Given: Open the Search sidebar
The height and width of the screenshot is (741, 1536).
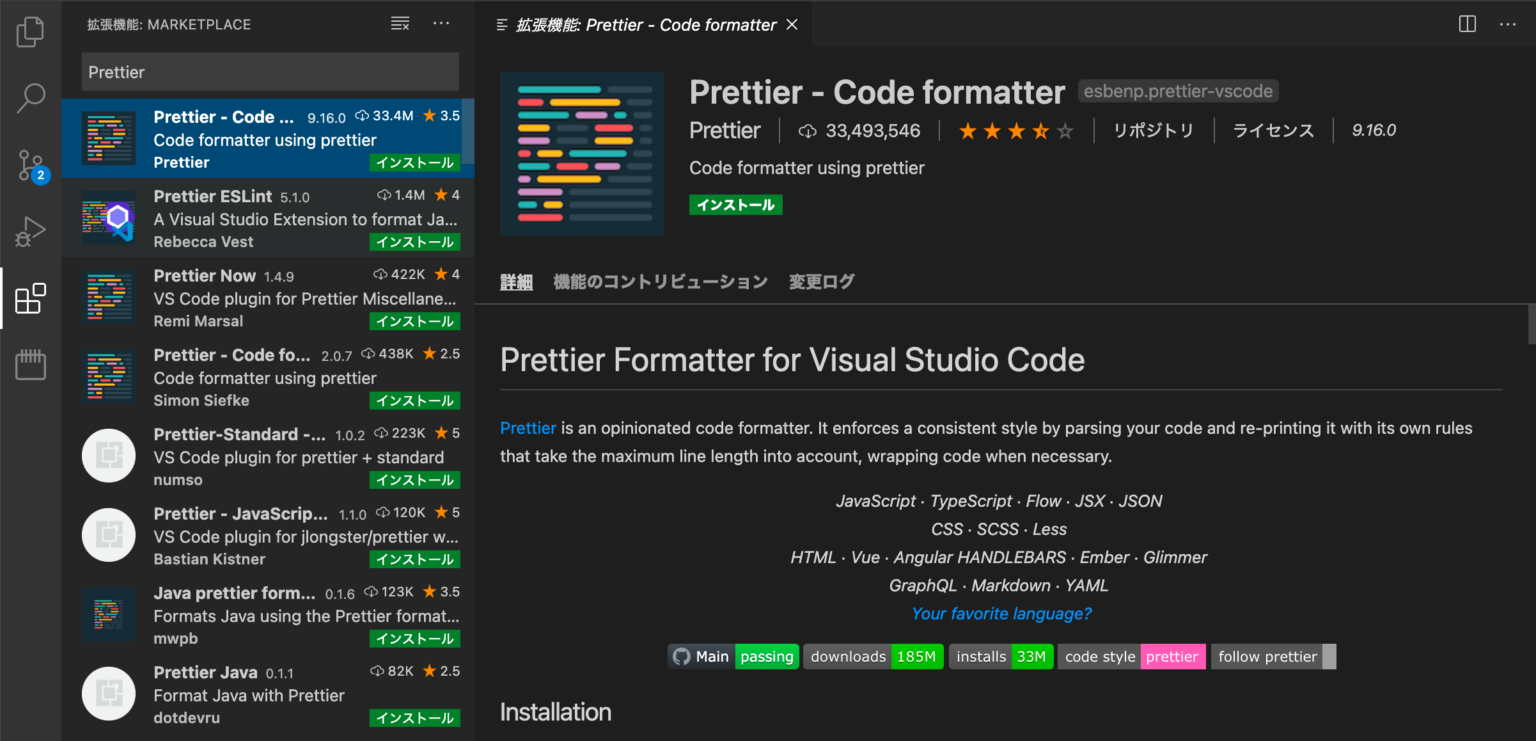Looking at the screenshot, I should pos(30,98).
